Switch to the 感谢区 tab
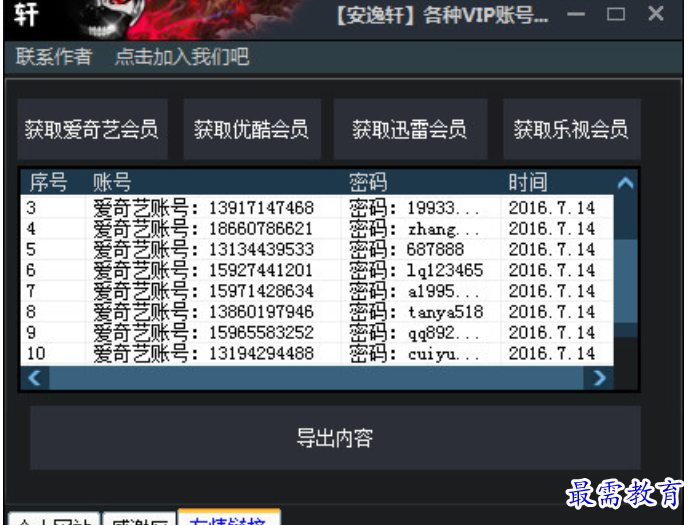 (x=139, y=520)
